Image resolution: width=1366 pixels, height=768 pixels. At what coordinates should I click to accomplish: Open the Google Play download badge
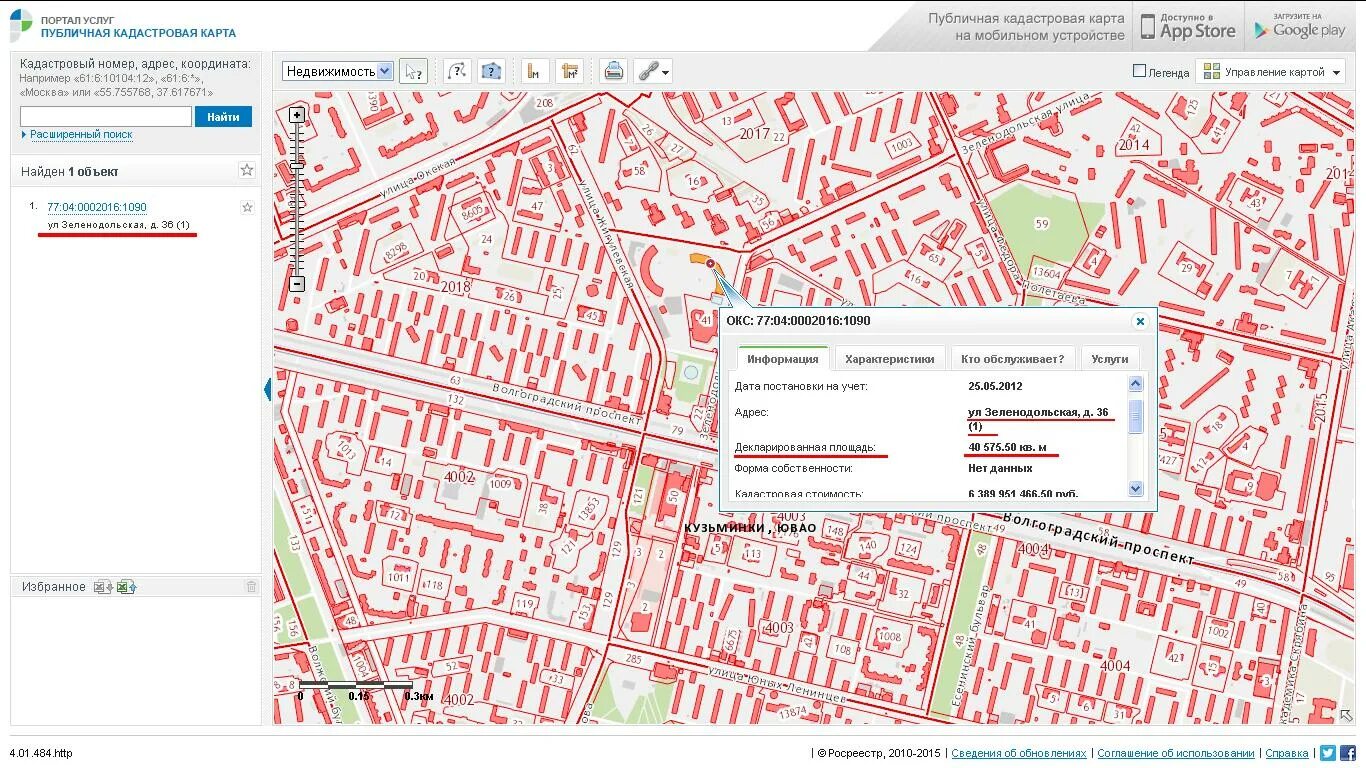tap(1300, 26)
